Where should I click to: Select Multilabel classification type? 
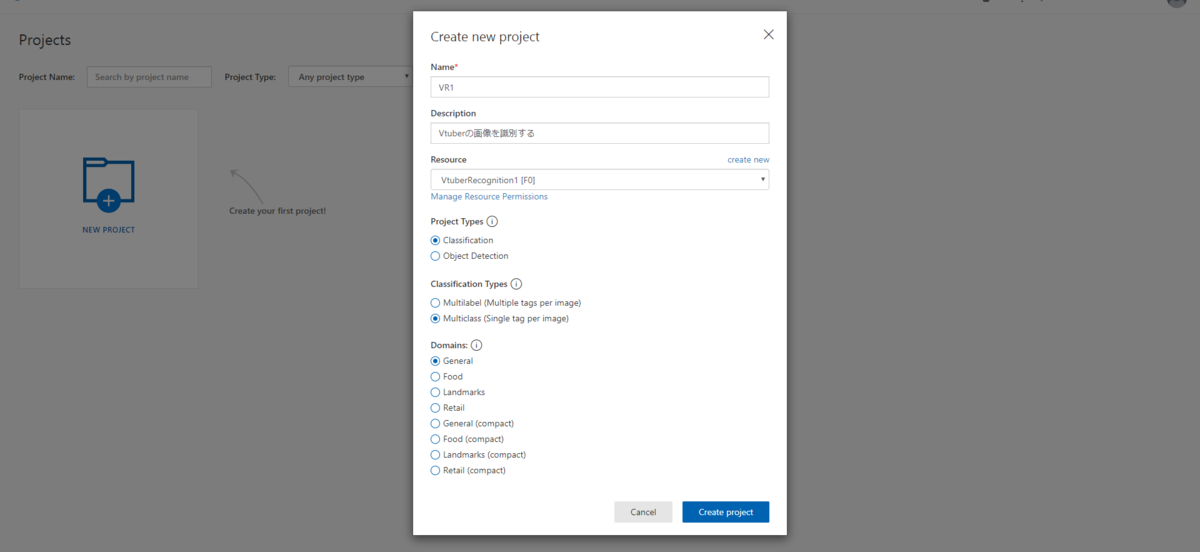[x=435, y=302]
